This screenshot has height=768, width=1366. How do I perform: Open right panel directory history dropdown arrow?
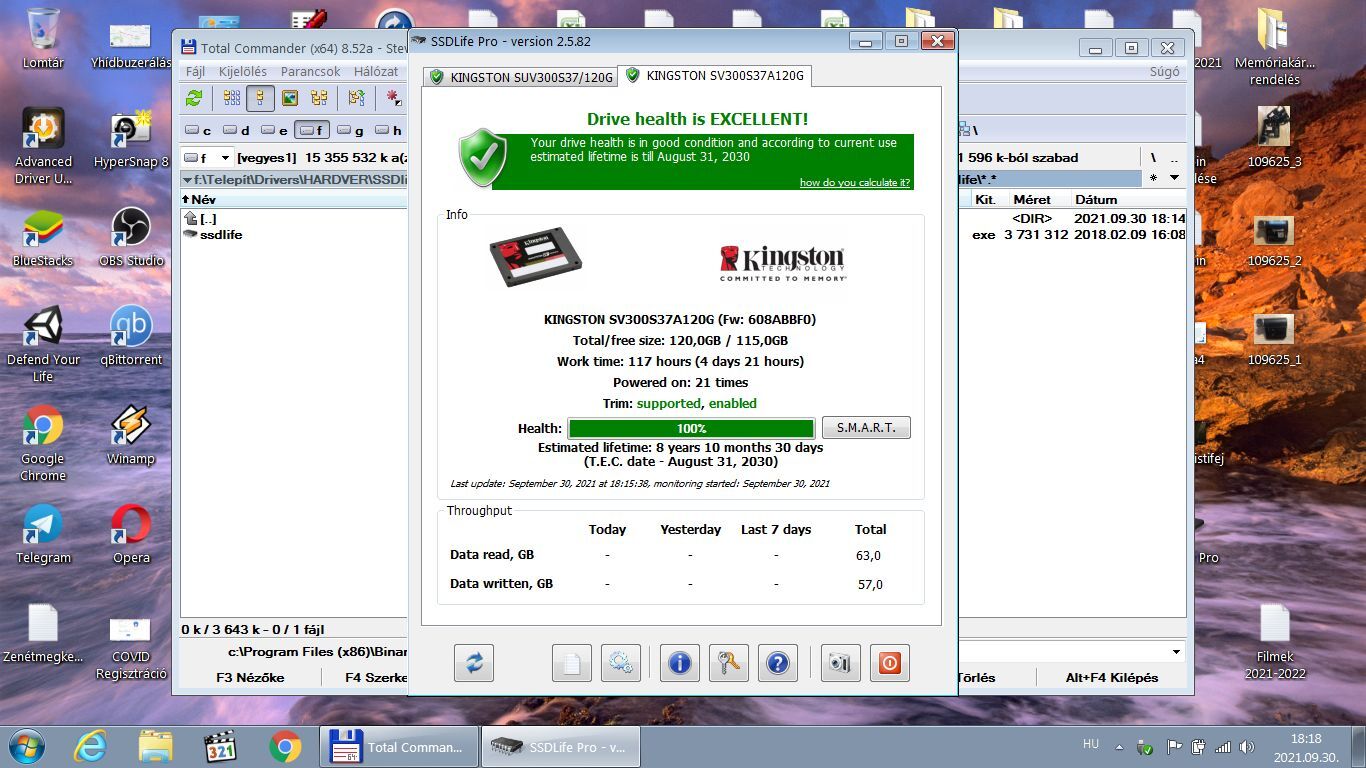1174,178
